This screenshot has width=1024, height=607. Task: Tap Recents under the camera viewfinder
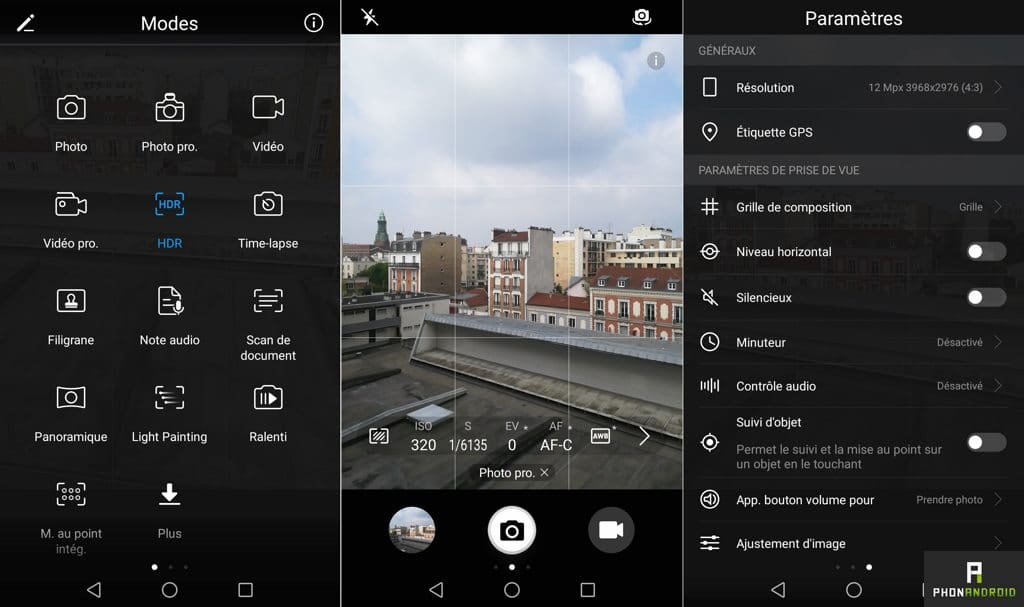coord(588,590)
